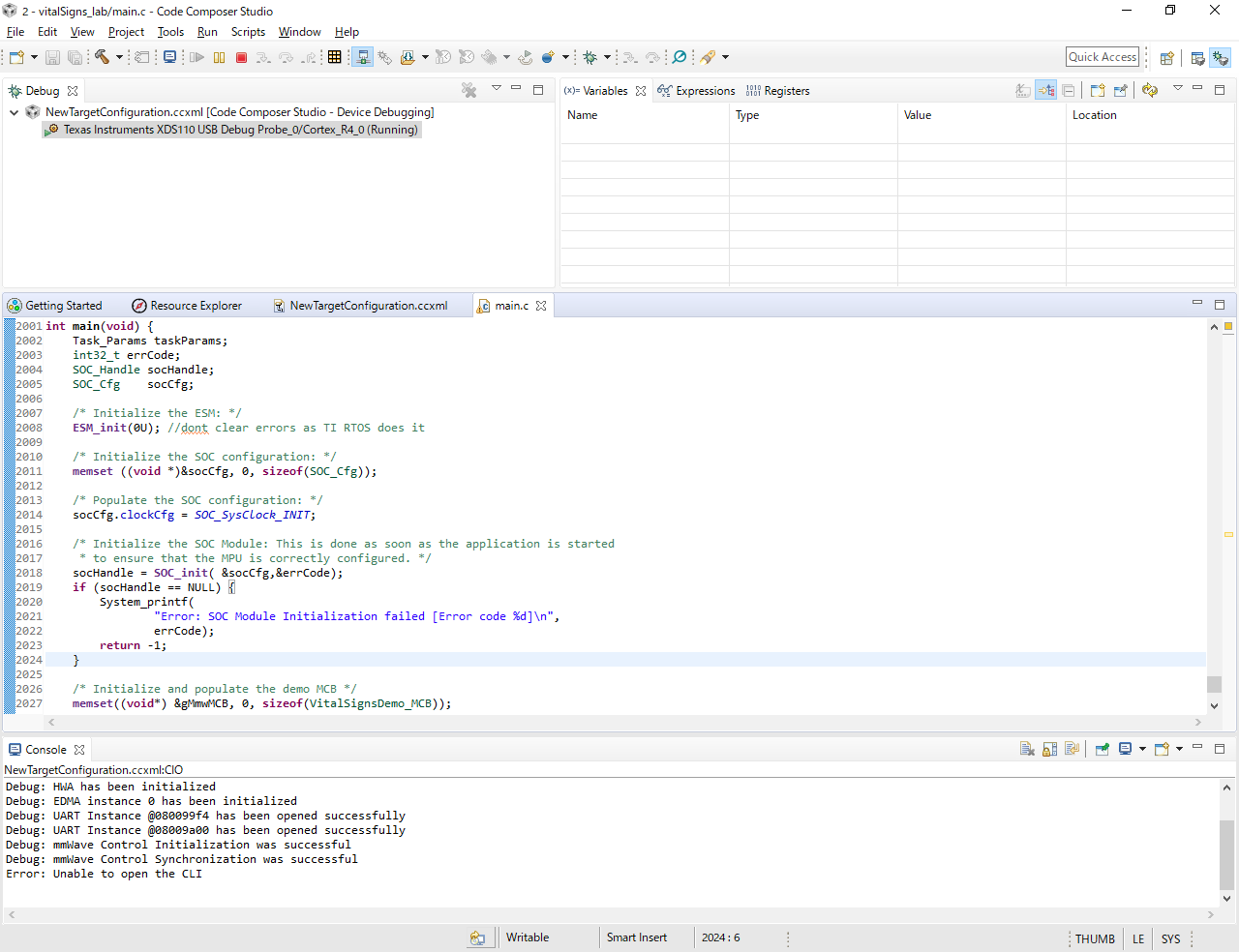This screenshot has width=1239, height=952.
Task: Click the memory grid icon in toolbar
Action: pyautogui.click(x=335, y=57)
